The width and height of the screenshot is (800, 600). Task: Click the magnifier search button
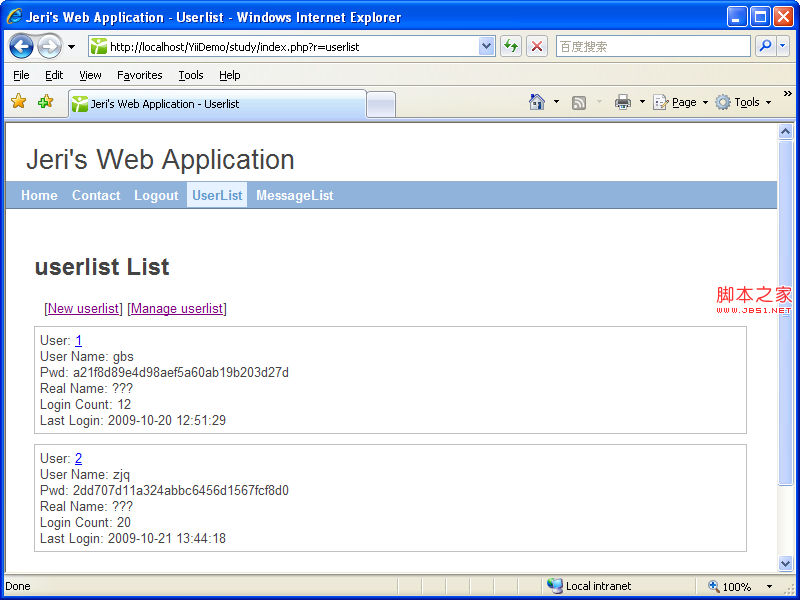[765, 46]
